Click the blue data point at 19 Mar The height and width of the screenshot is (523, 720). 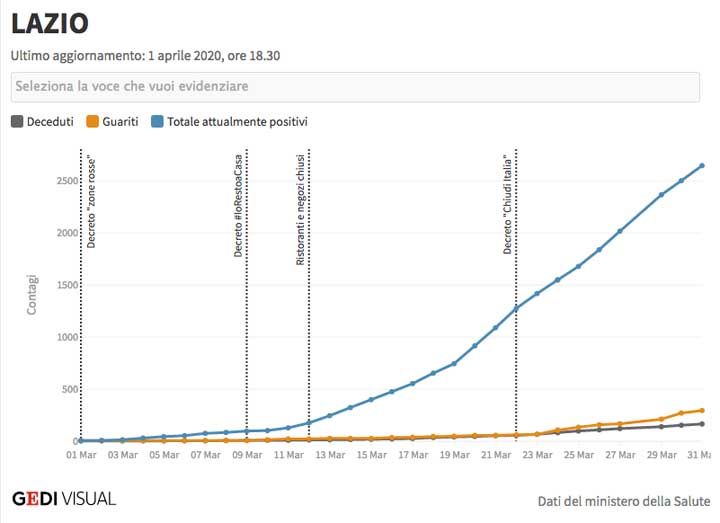454,363
